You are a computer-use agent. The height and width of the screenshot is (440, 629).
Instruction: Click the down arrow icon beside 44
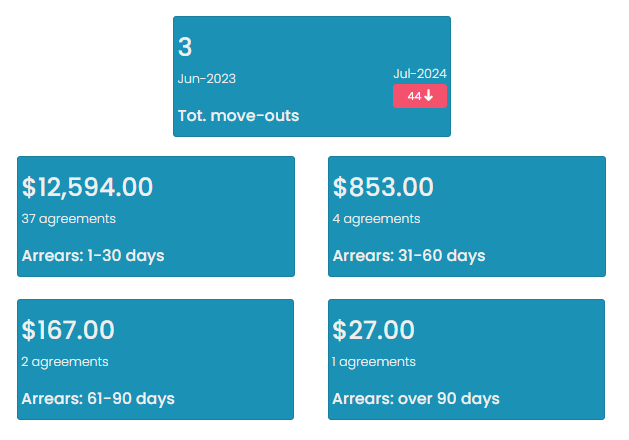click(x=428, y=95)
